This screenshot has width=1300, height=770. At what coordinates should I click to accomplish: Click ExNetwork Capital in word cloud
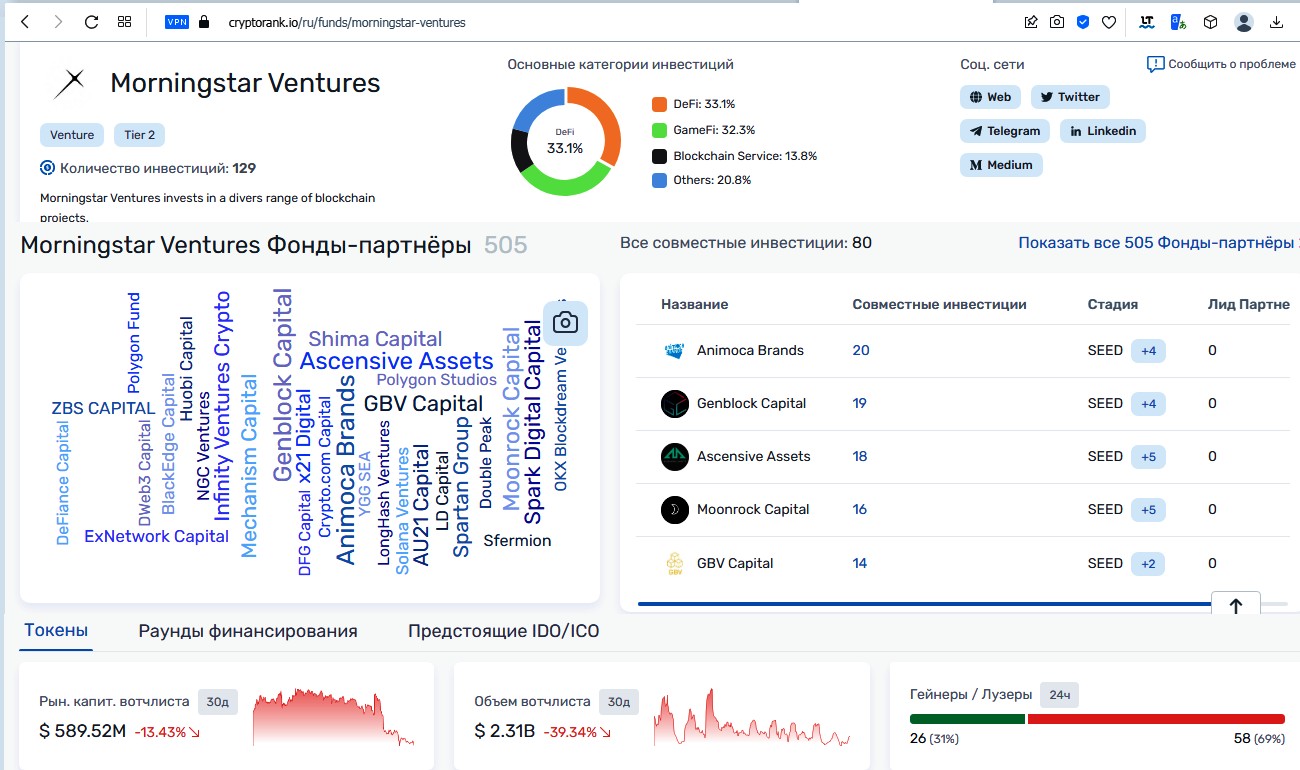tap(157, 537)
